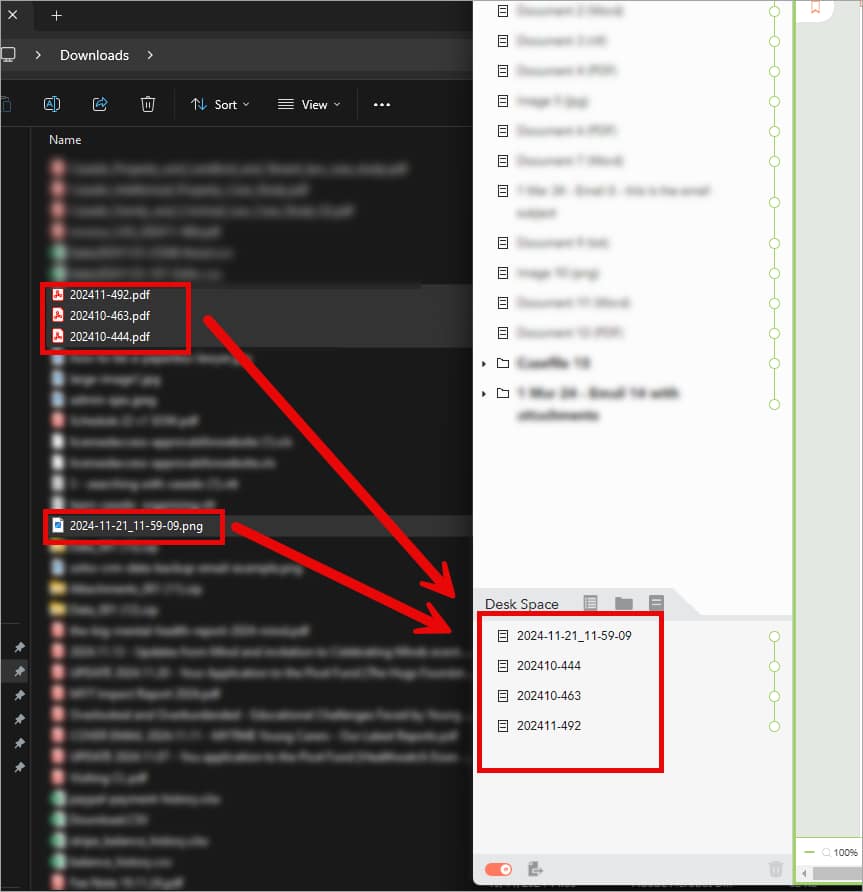This screenshot has width=863, height=892.
Task: Open Desk Space item 2024-11-21_11-59-09
Action: tap(574, 635)
